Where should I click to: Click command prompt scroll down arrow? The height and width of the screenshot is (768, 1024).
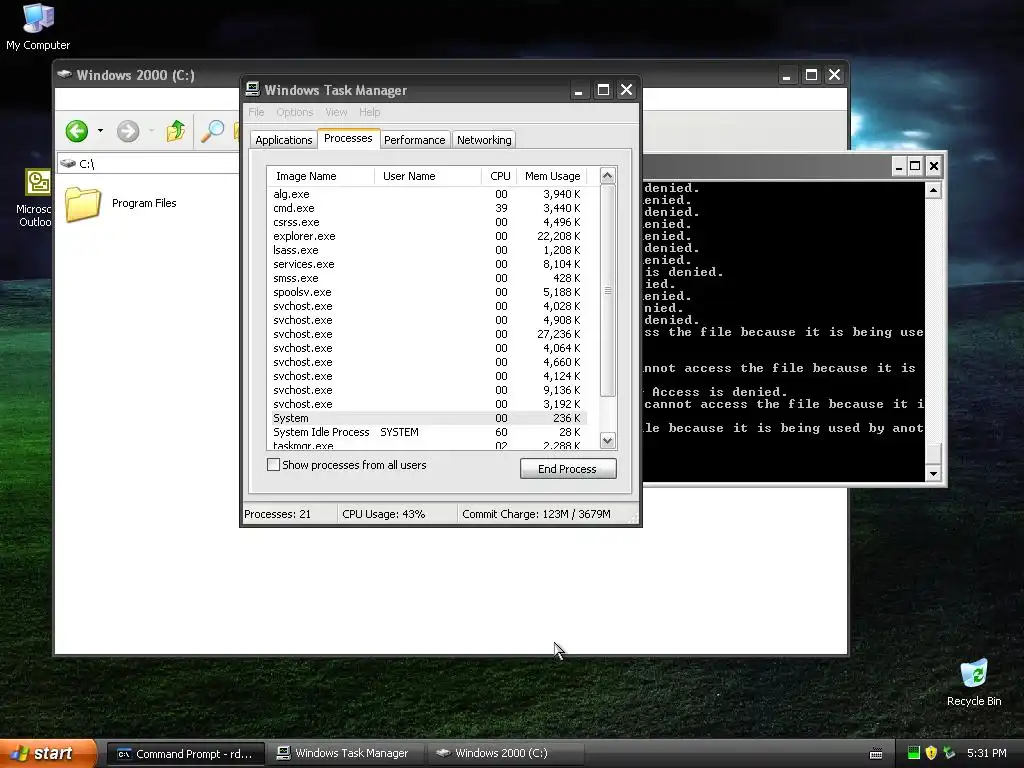click(933, 473)
